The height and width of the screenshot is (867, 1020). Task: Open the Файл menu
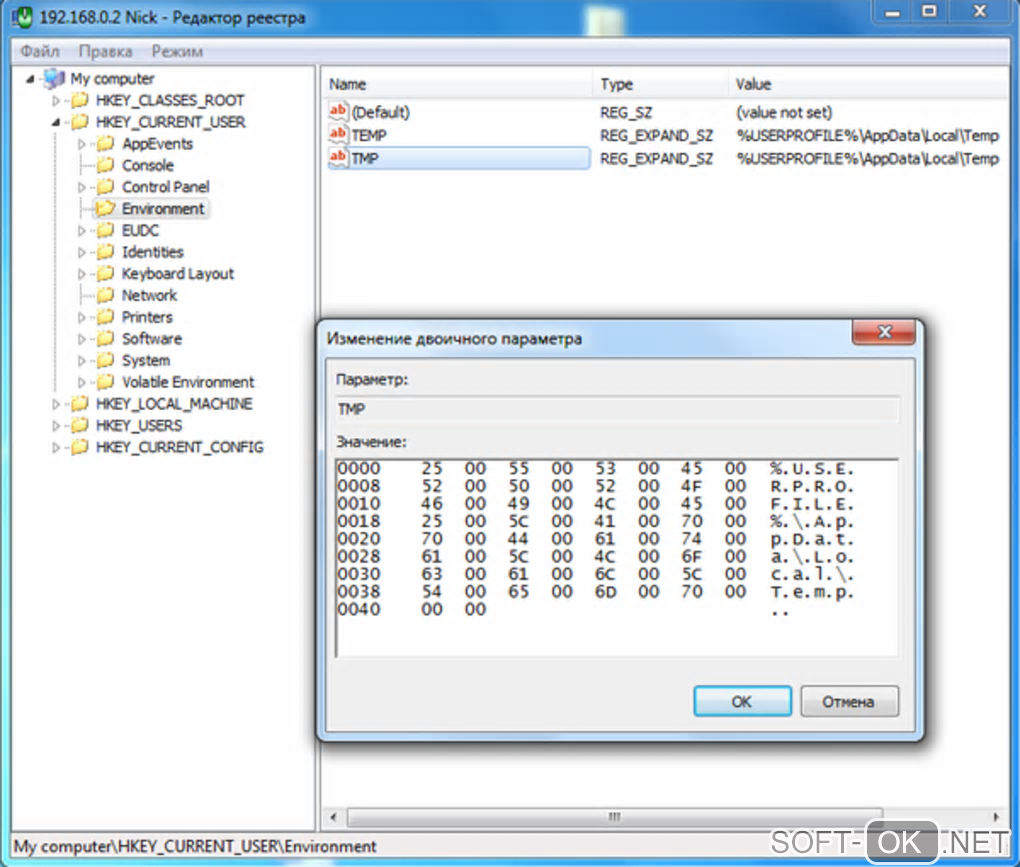[40, 51]
